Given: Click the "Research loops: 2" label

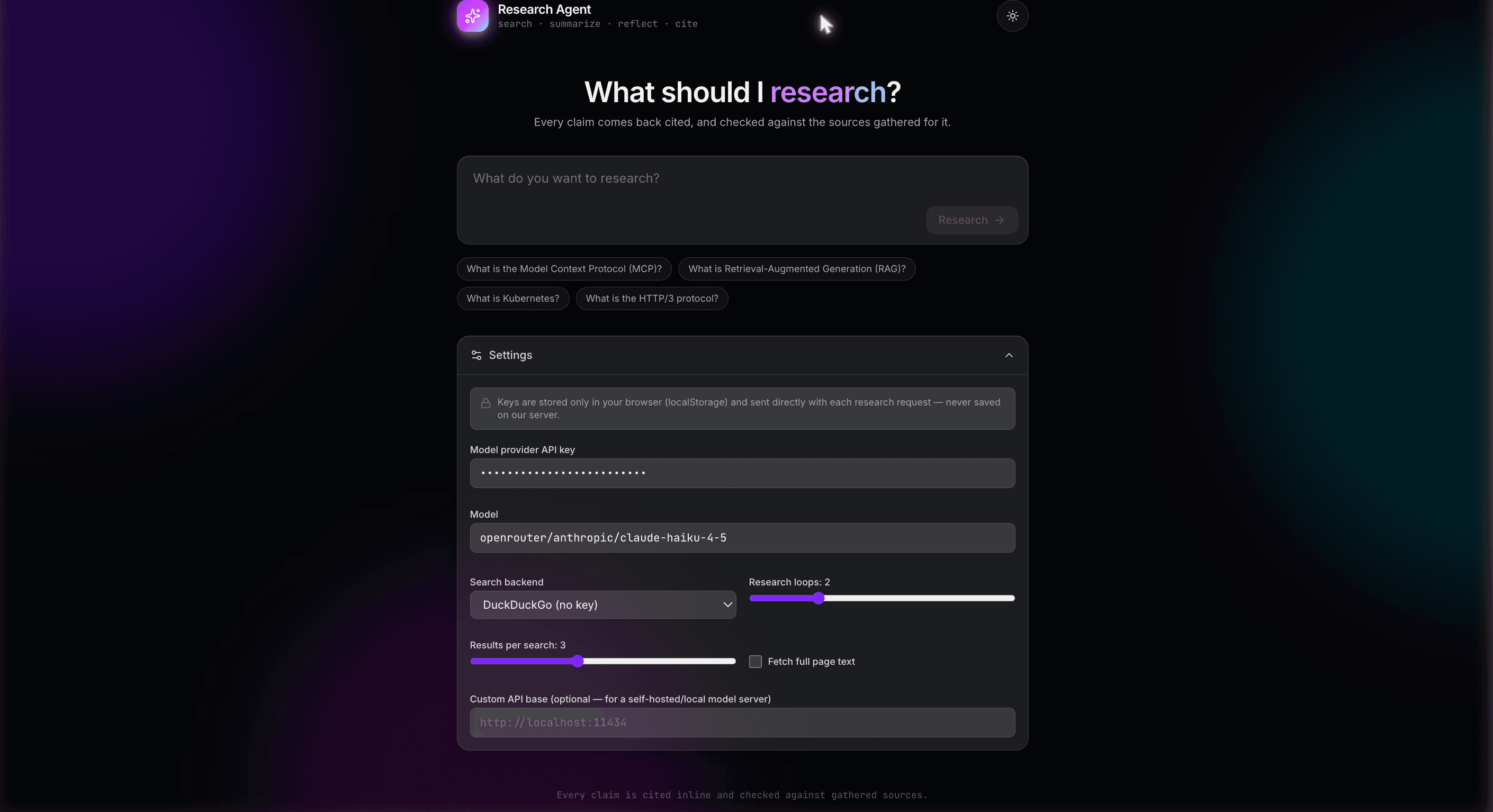Looking at the screenshot, I should coord(789,582).
